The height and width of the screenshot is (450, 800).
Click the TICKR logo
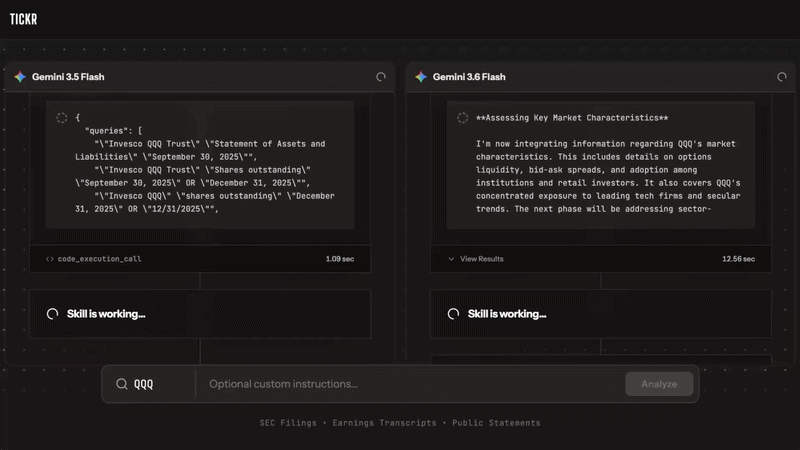[x=23, y=19]
